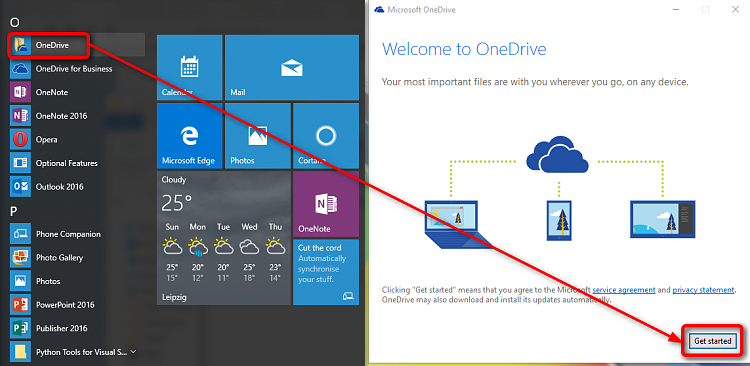Click the Get started button
Image resolution: width=750 pixels, height=366 pixels.
713,341
